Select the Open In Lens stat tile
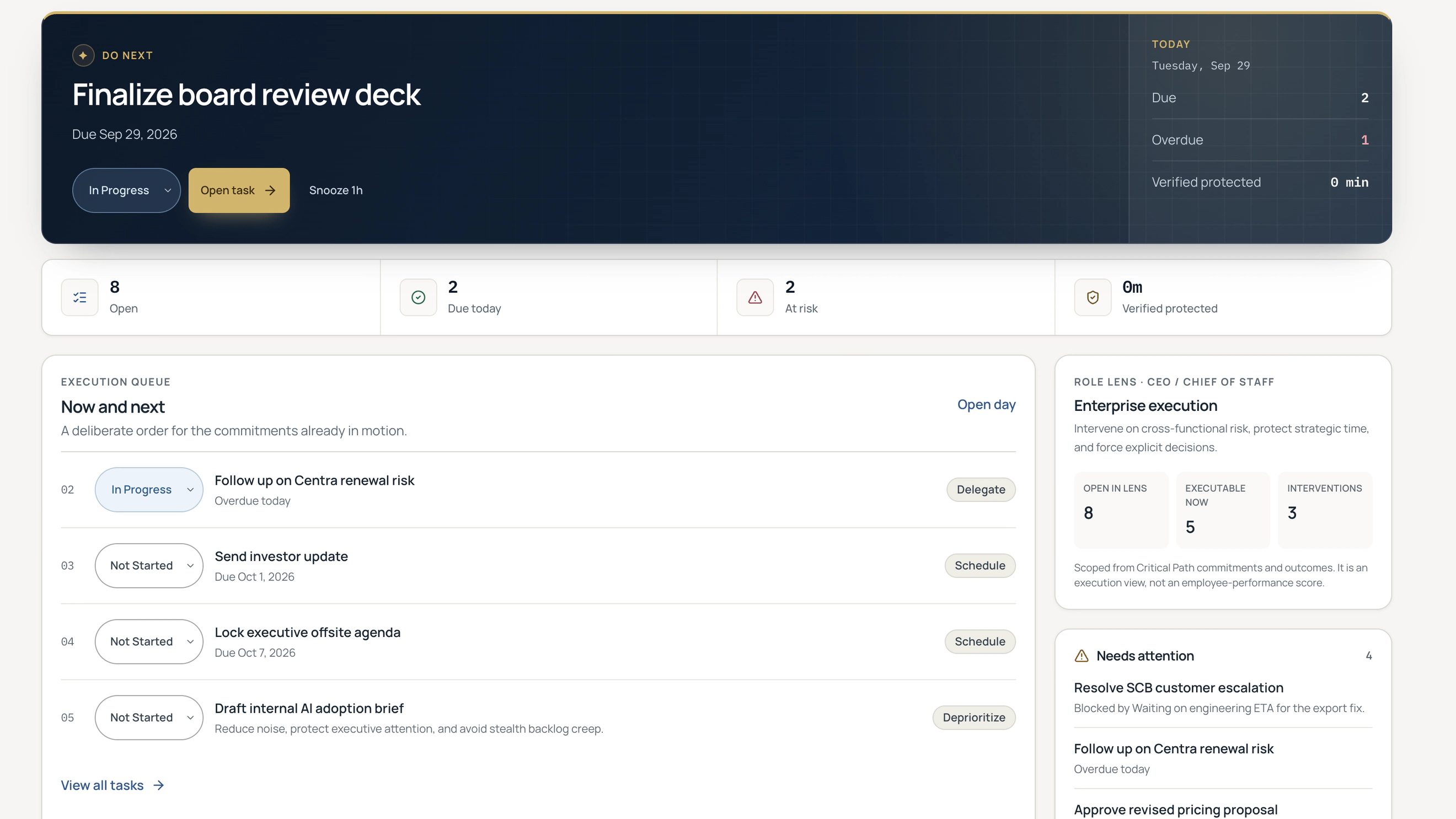The width and height of the screenshot is (1456, 819). tap(1121, 510)
